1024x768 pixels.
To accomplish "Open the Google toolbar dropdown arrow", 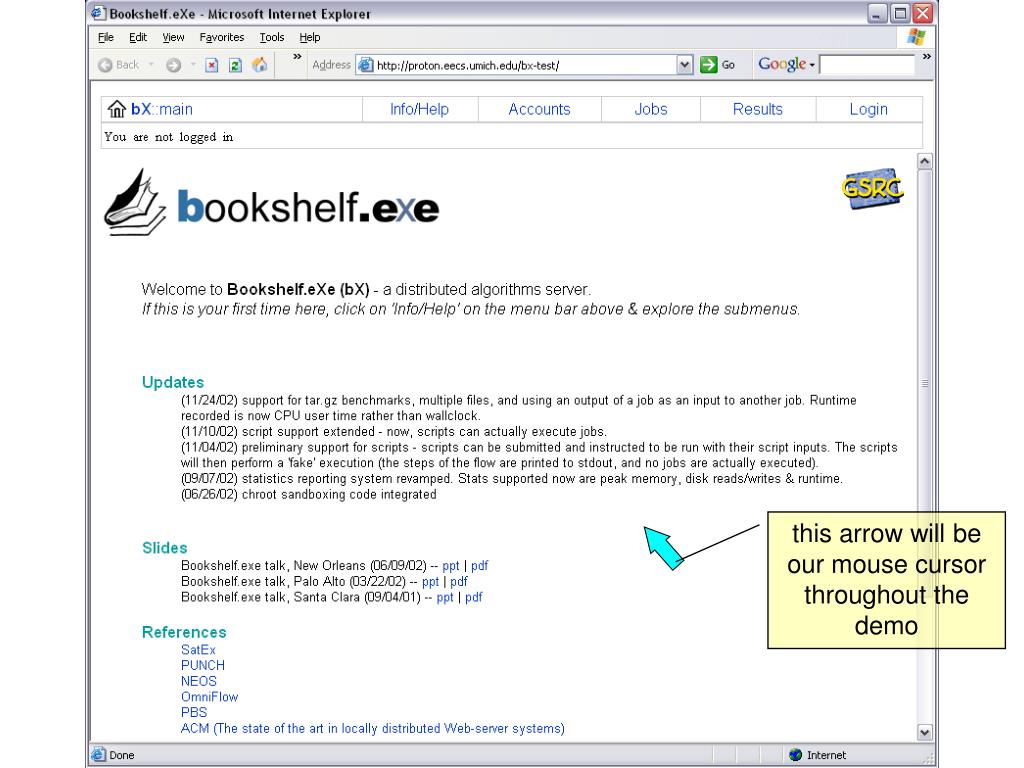I will click(x=812, y=65).
